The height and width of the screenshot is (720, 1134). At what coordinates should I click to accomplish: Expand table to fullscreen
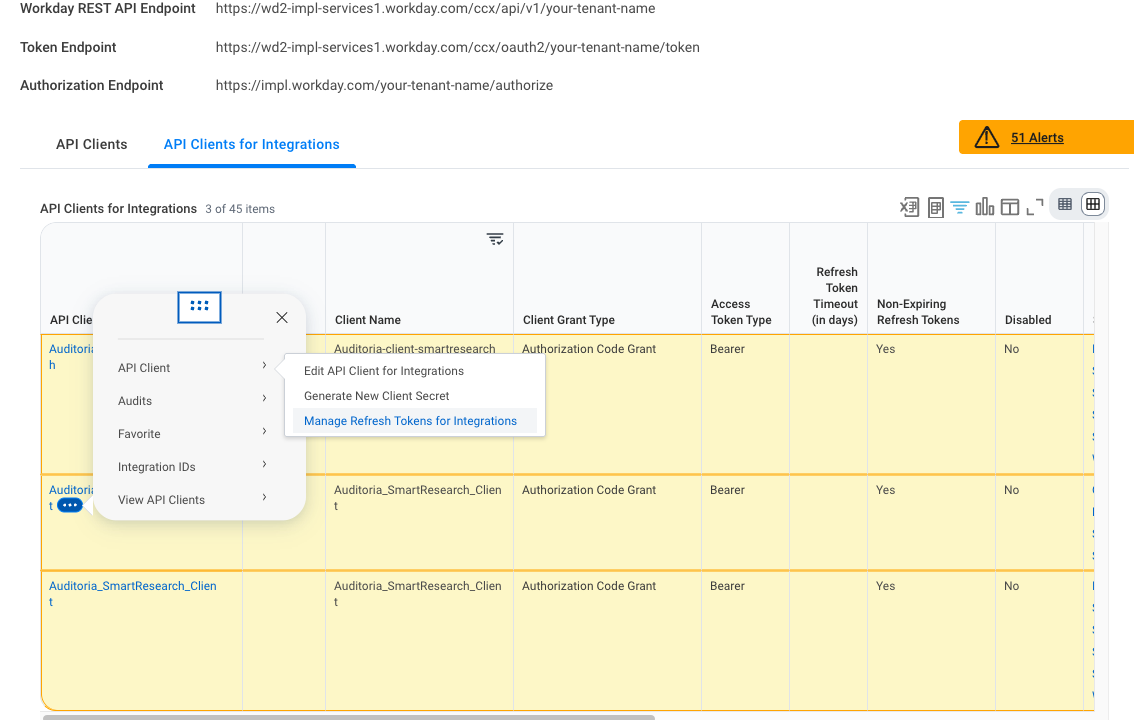point(1035,207)
